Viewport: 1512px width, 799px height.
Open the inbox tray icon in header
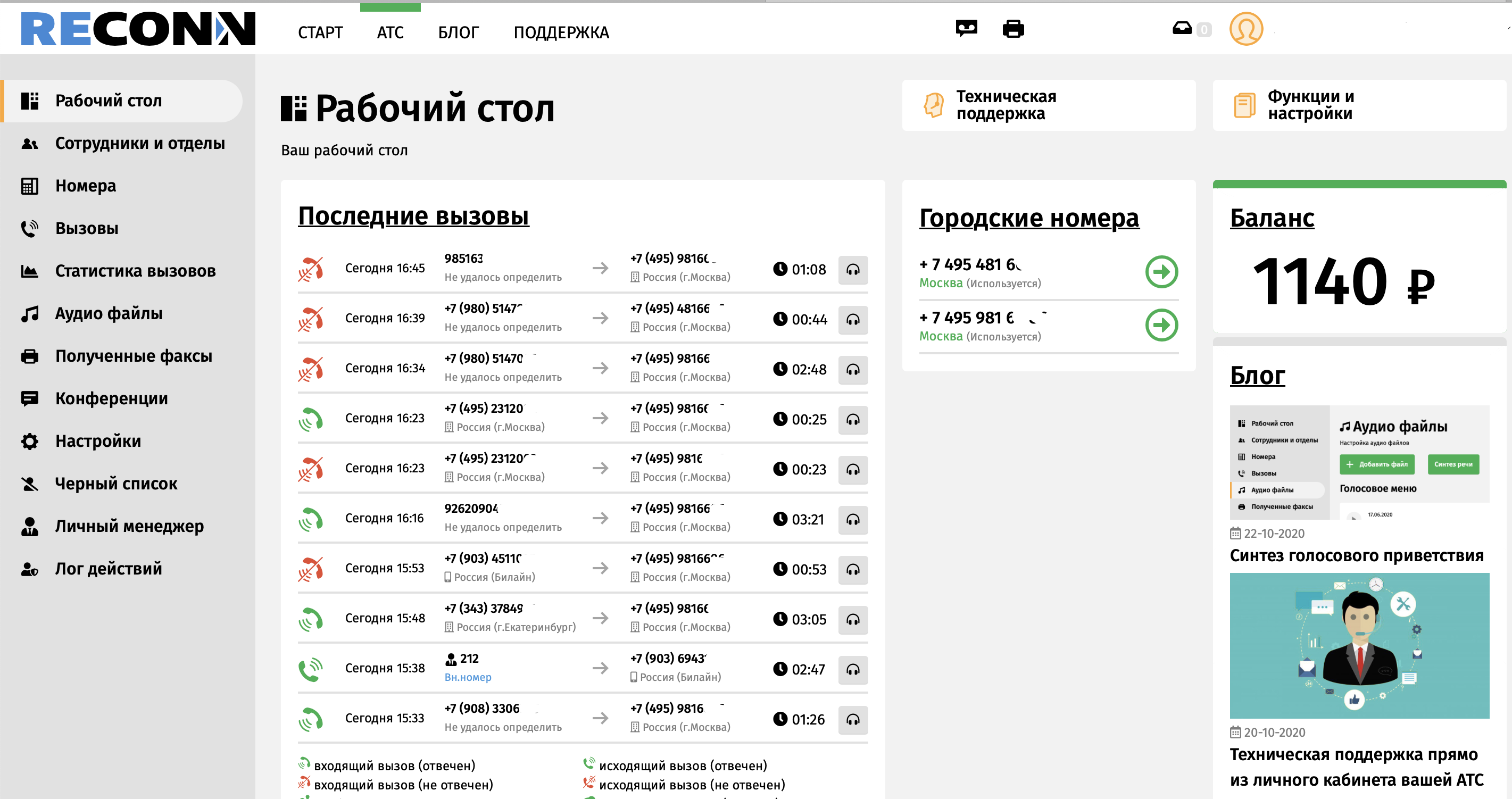point(1182,28)
